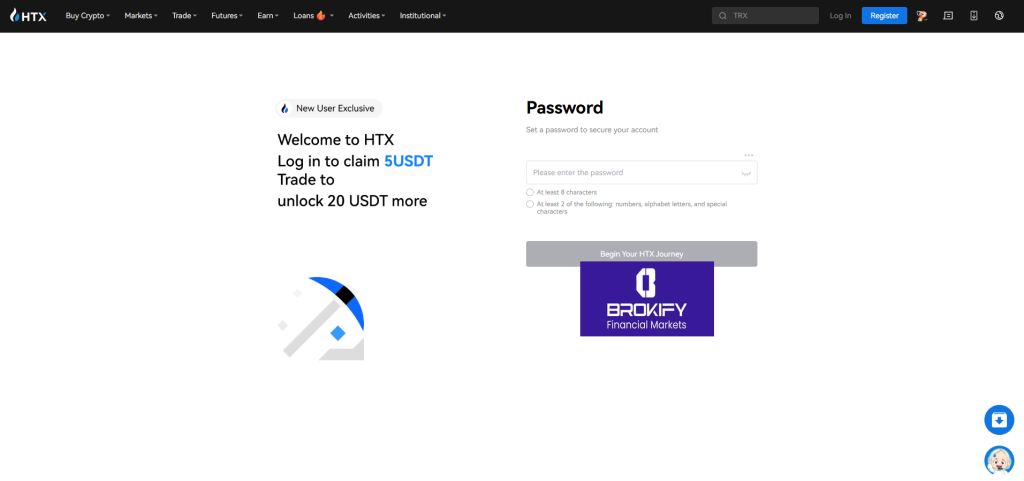
Task: Click the blue floating download button
Action: [x=999, y=420]
